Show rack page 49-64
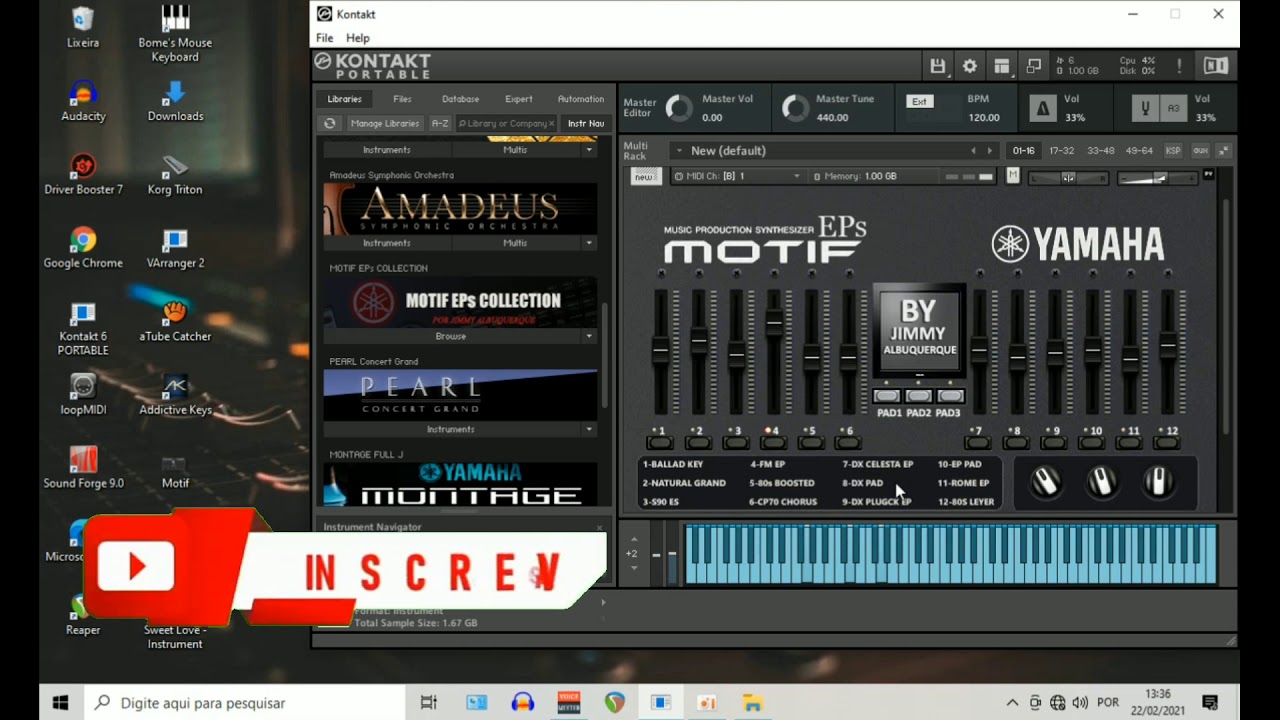 pos(1139,151)
